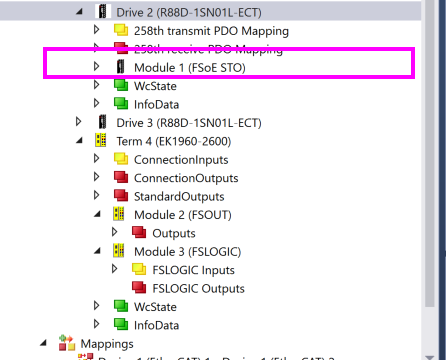Image resolution: width=446 pixels, height=360 pixels.
Task: Expand the ConnectionInputs node
Action: point(97,158)
